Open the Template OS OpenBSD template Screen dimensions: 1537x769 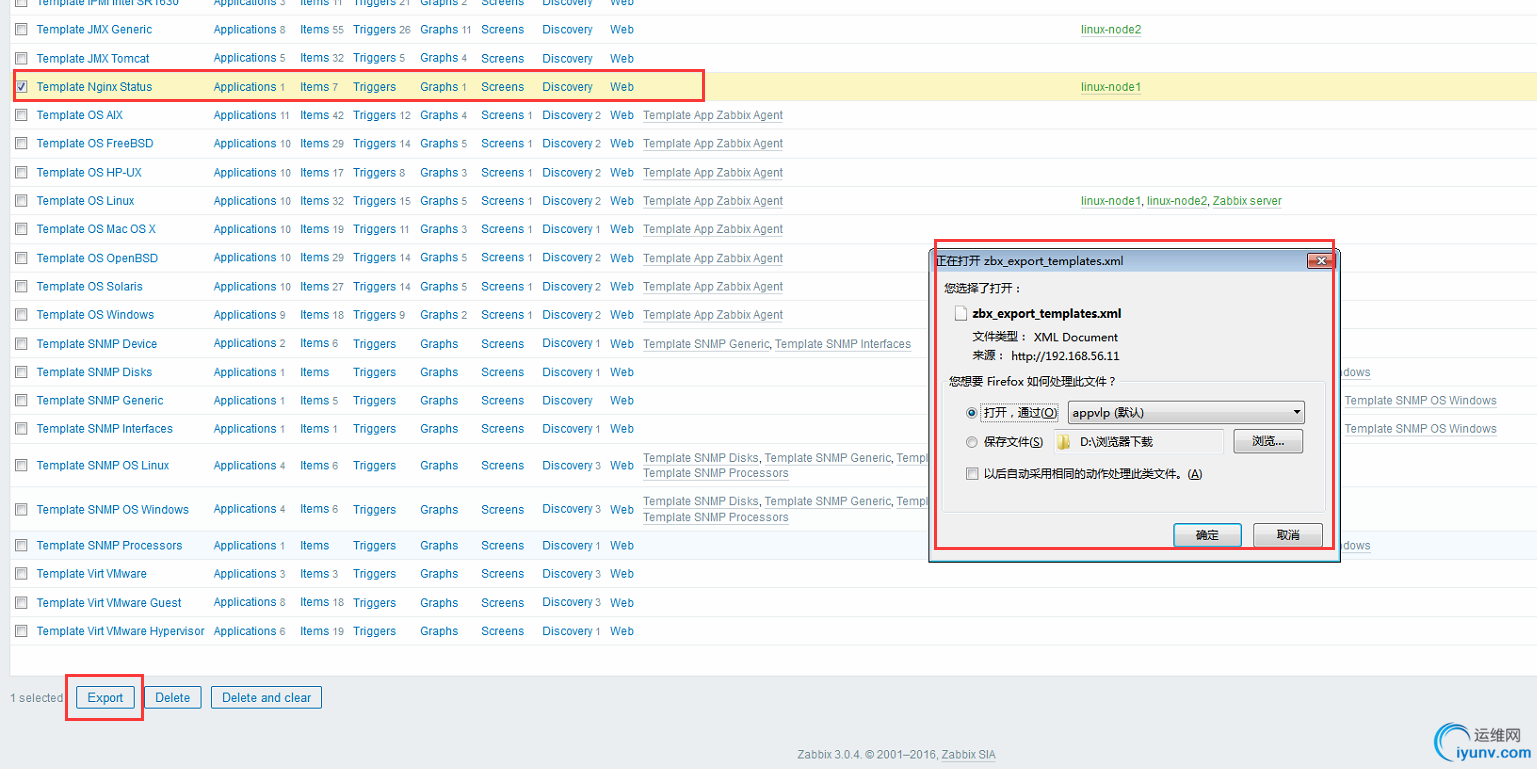97,258
